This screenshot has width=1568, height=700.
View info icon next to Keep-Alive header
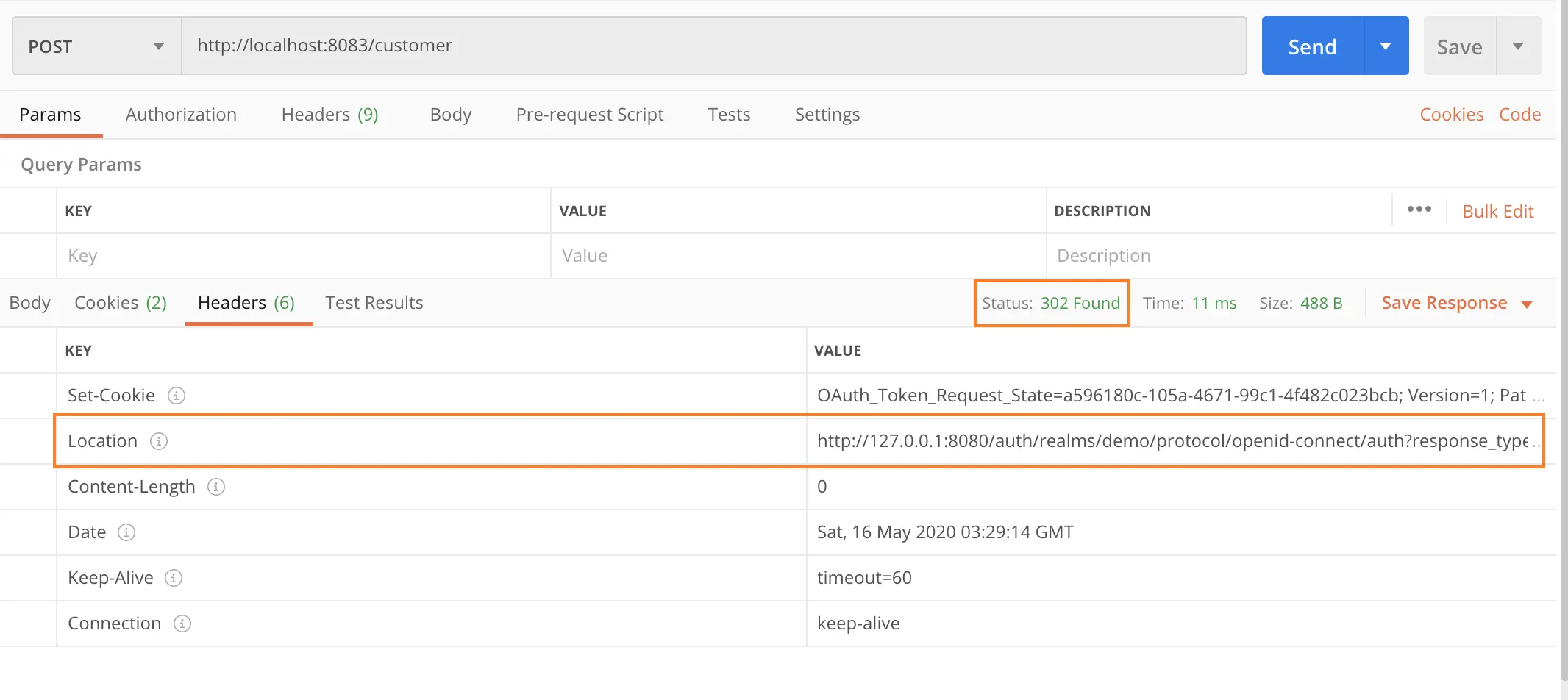click(x=174, y=578)
